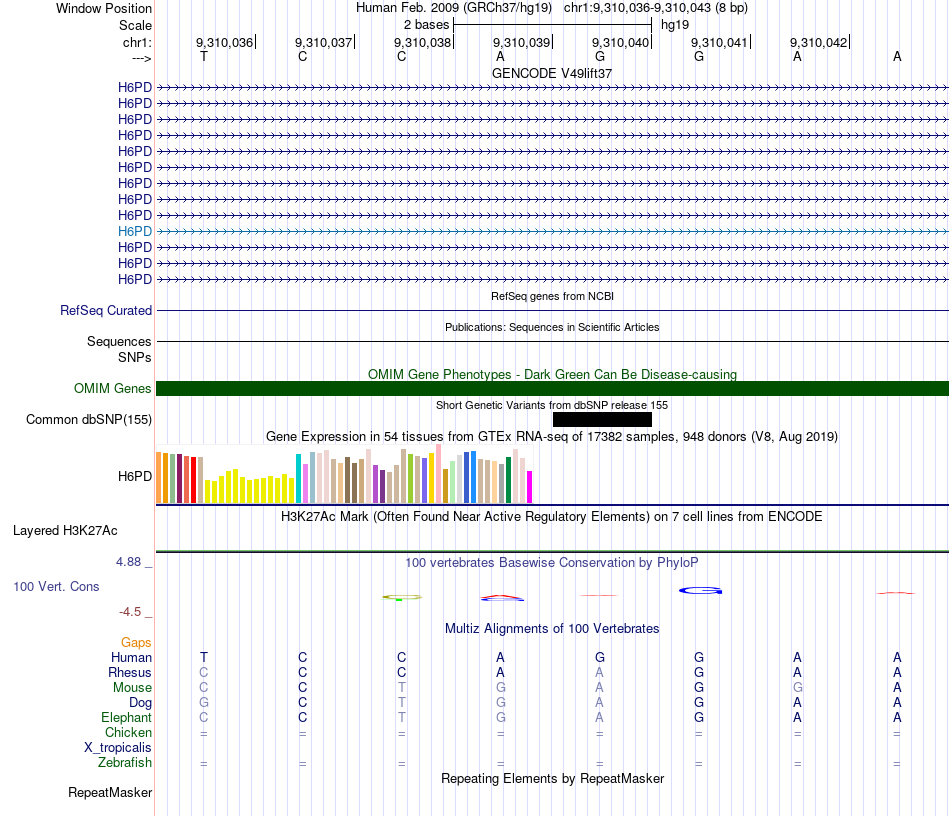Click the Human species label

131,657
